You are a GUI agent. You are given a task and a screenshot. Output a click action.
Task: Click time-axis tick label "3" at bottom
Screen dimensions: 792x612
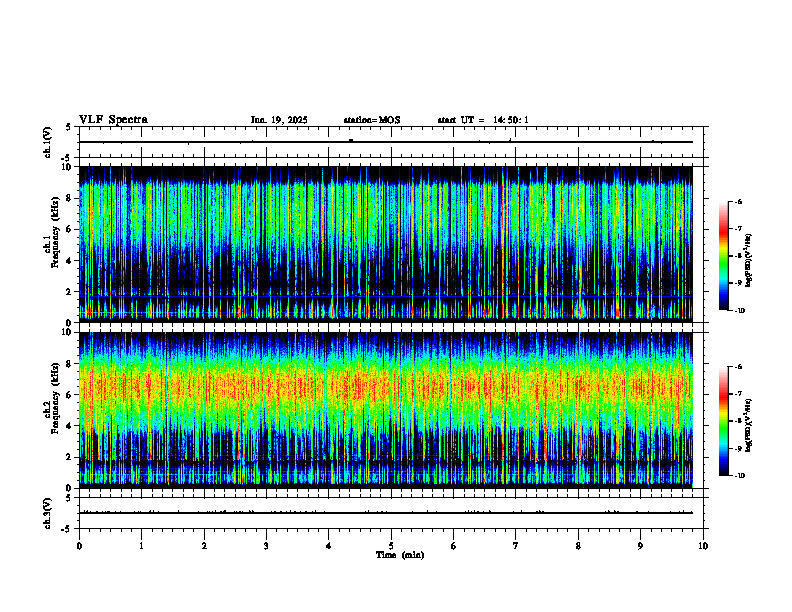(x=266, y=546)
